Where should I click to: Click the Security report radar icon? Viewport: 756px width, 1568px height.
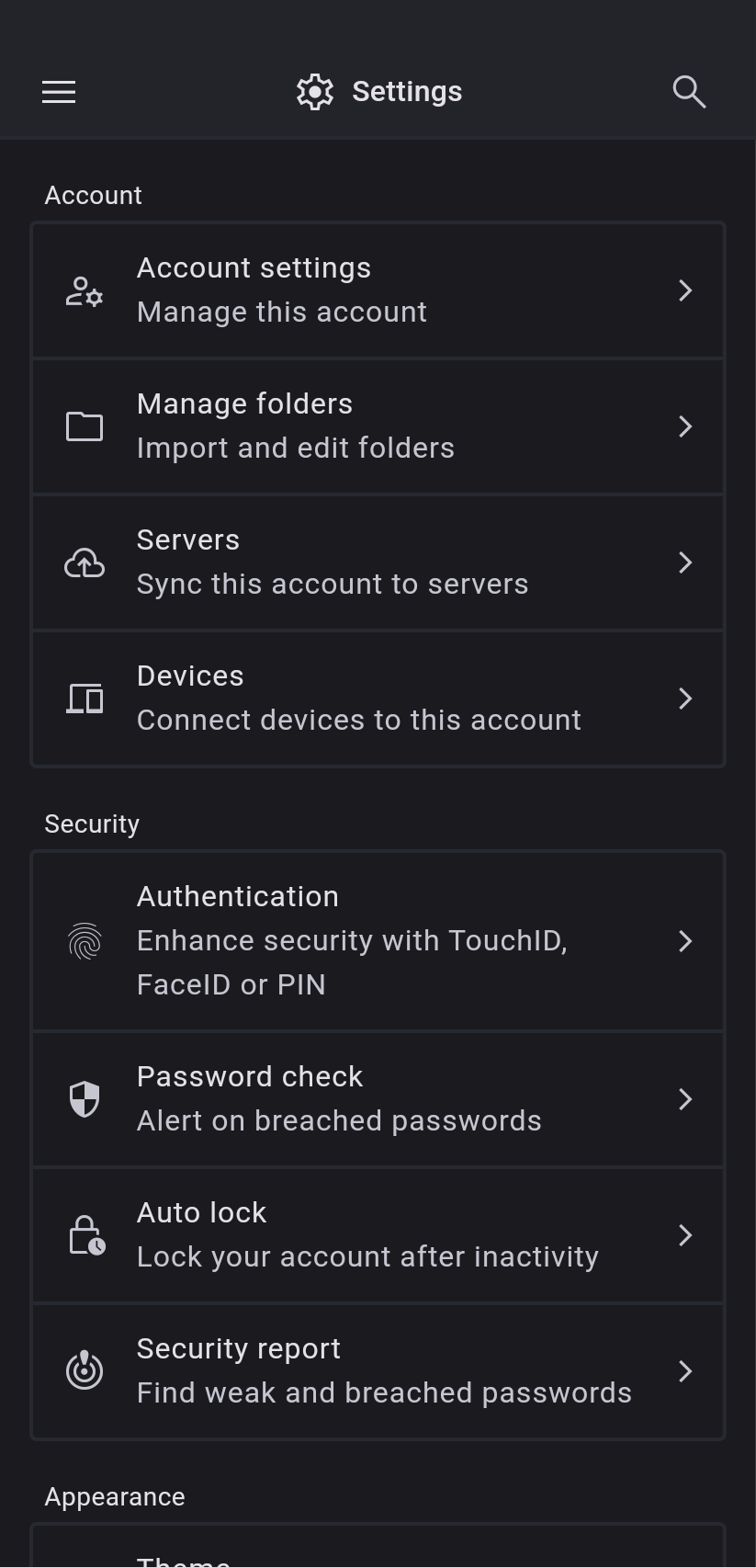coord(85,1370)
